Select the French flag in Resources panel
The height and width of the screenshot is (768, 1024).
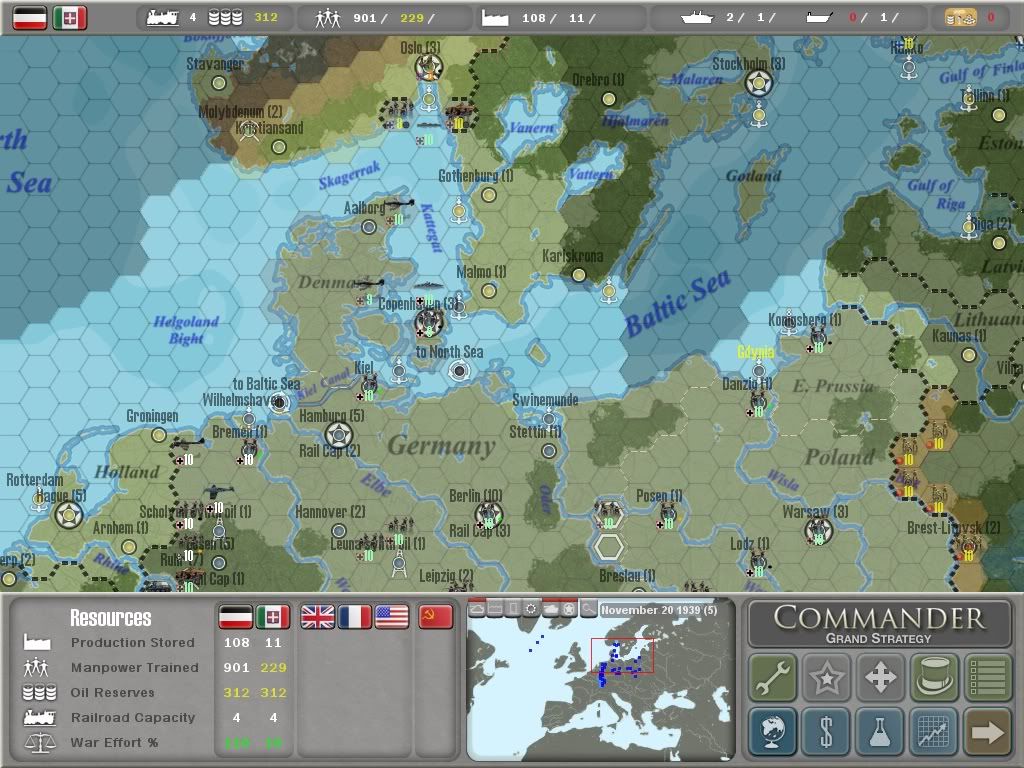pyautogui.click(x=355, y=616)
